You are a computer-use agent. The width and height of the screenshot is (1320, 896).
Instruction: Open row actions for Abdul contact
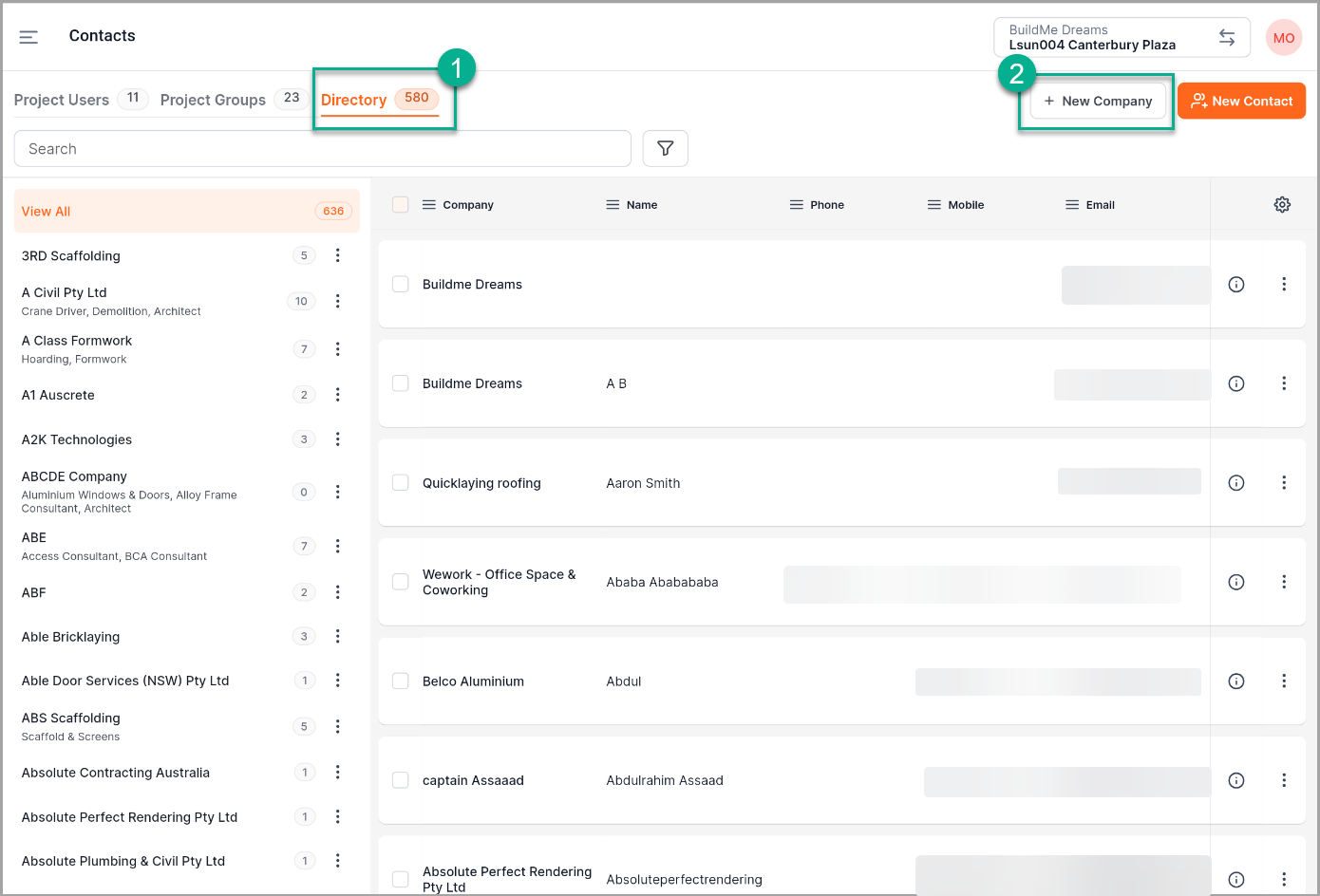coord(1283,681)
